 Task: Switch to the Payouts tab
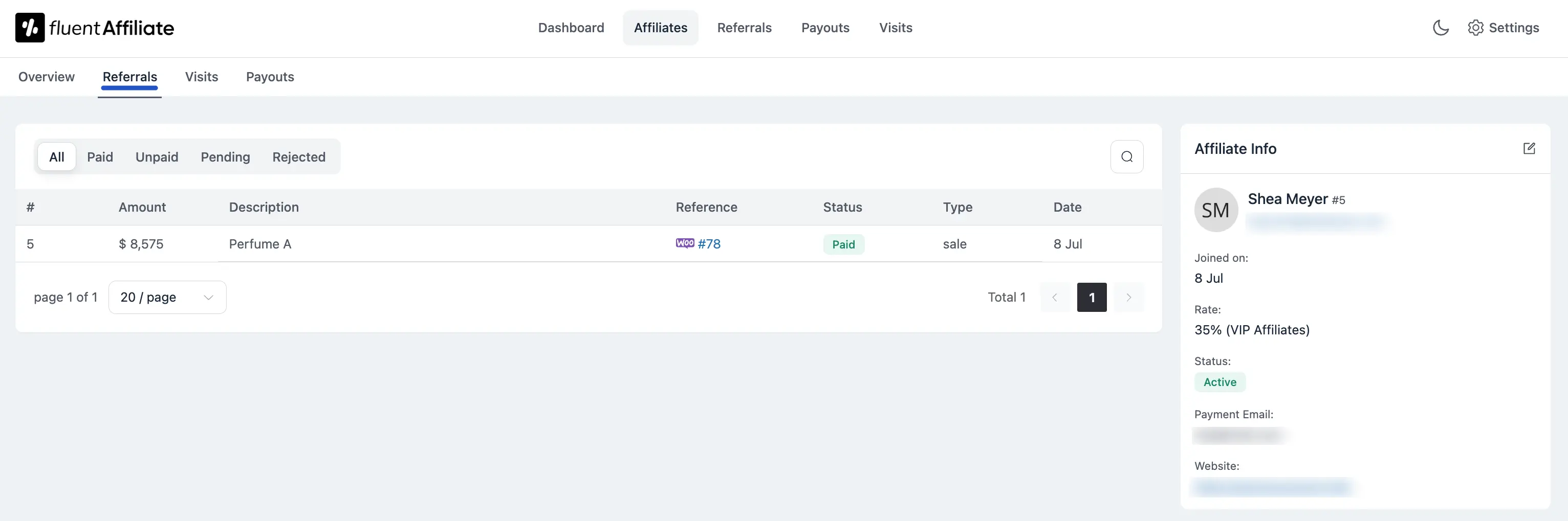click(270, 77)
